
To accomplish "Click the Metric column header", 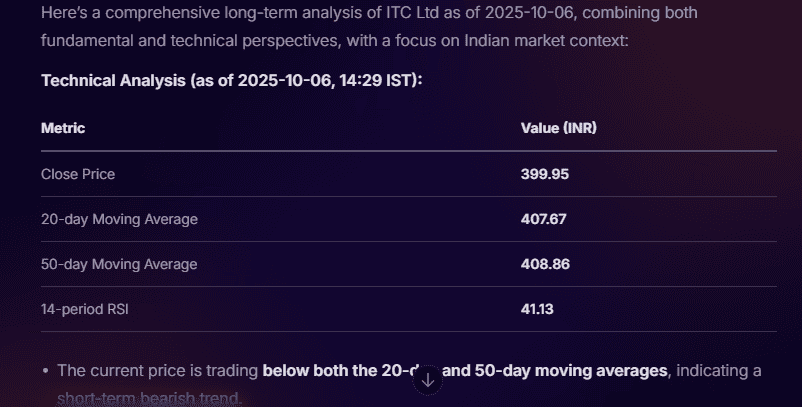I will (x=63, y=129).
